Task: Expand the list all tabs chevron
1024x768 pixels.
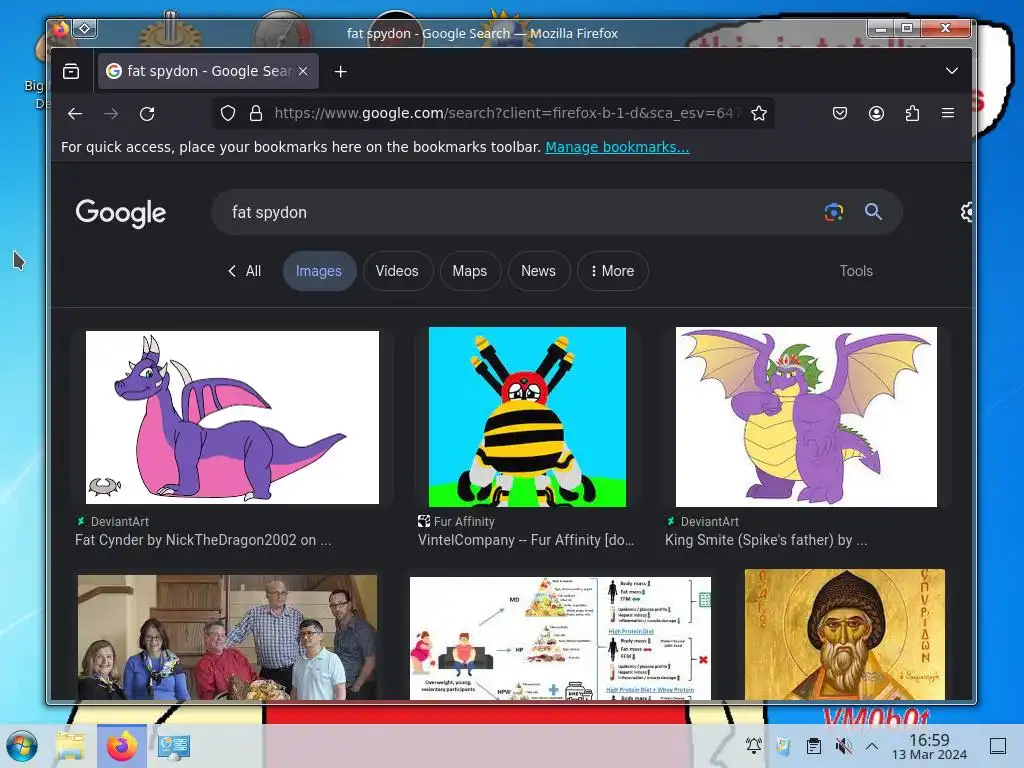Action: click(x=952, y=71)
